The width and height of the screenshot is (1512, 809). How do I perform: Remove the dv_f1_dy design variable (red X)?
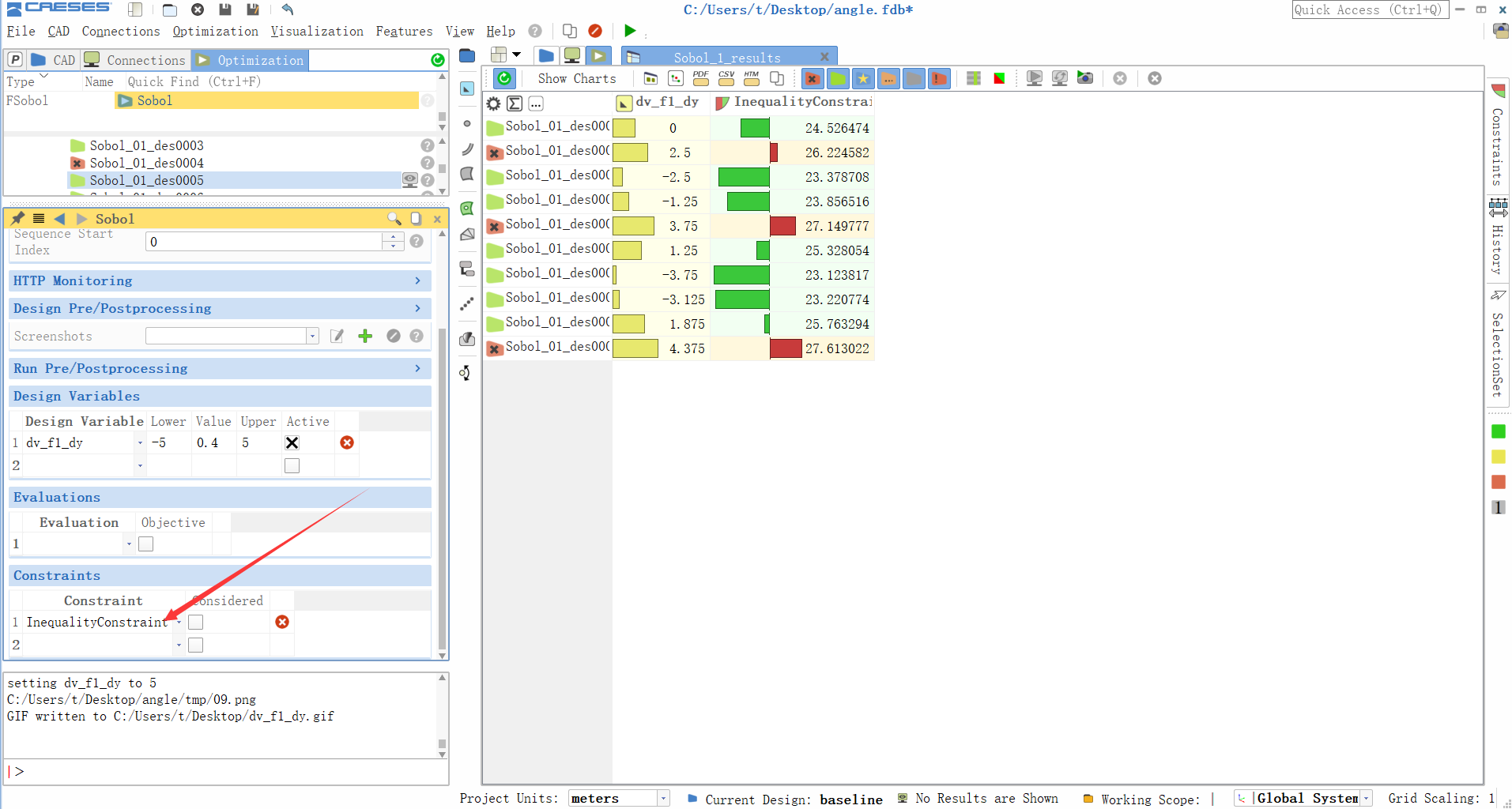pyautogui.click(x=347, y=442)
